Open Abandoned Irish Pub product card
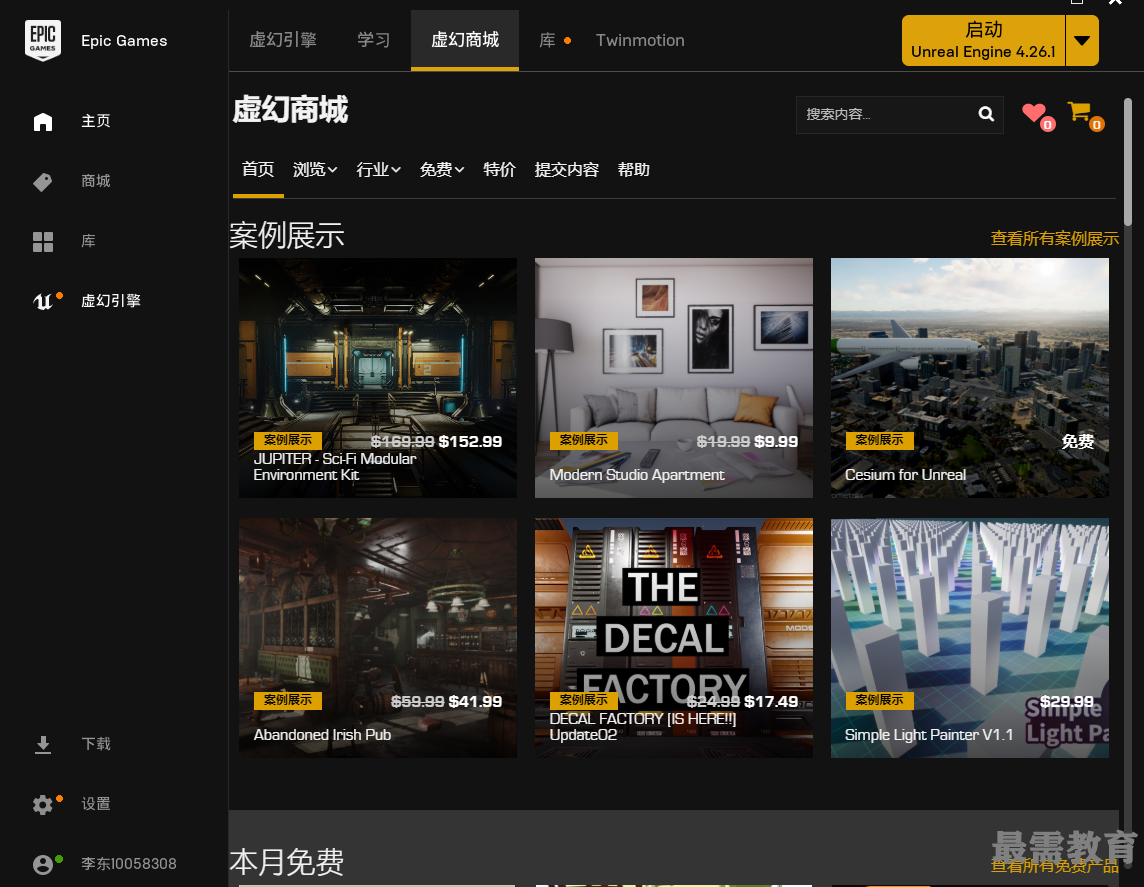The image size is (1144, 887). (x=378, y=638)
